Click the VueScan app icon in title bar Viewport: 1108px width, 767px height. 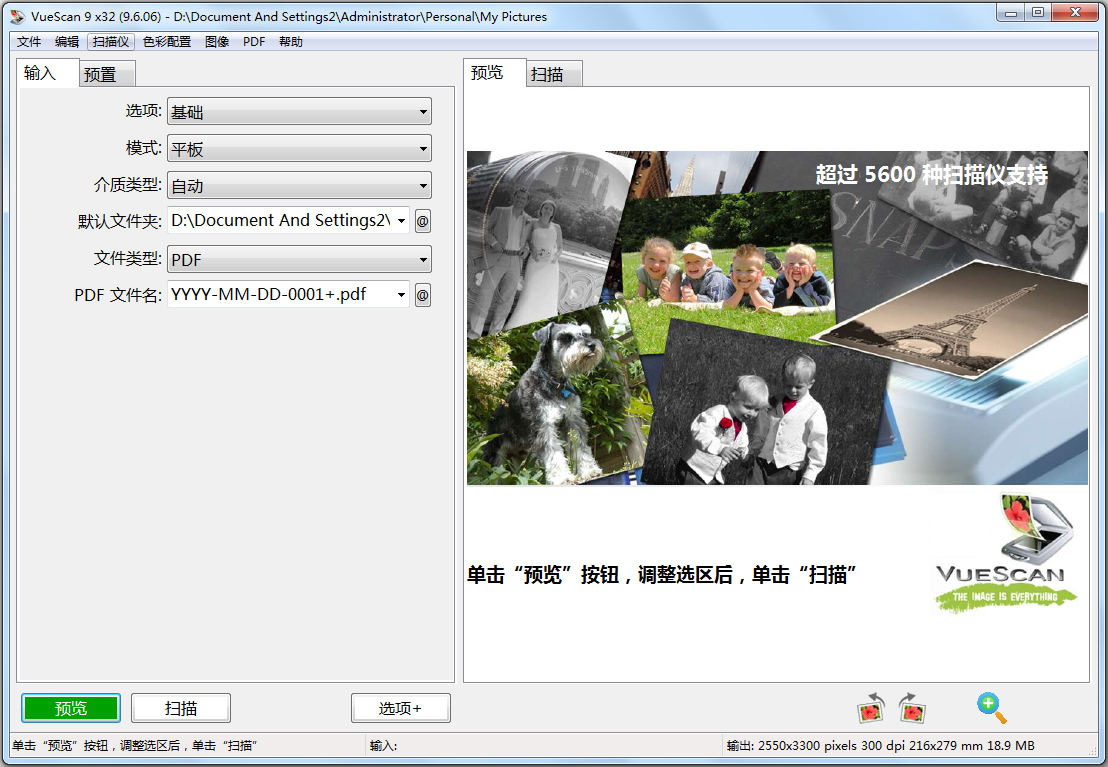(x=18, y=16)
